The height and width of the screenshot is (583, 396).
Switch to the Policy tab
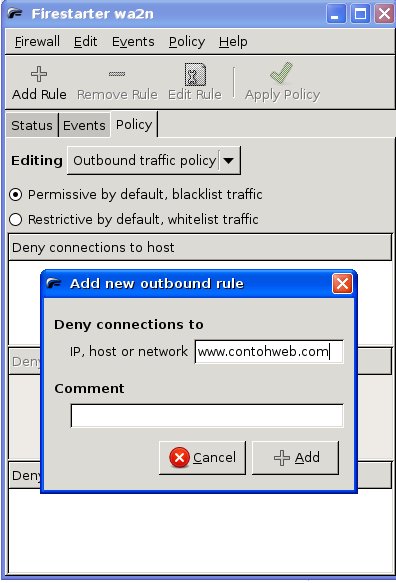pos(134,125)
